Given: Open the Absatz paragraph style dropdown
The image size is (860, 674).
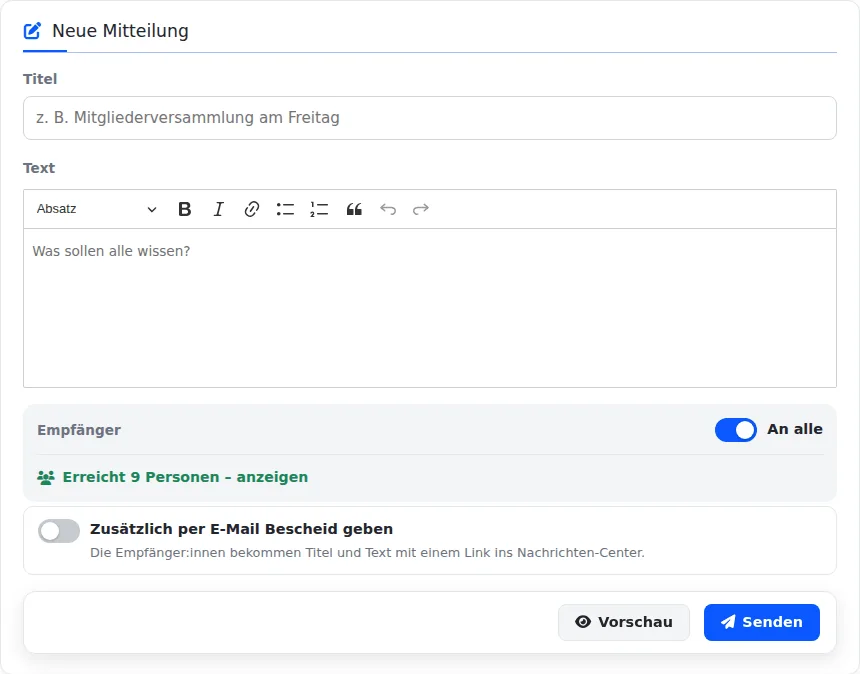Looking at the screenshot, I should pyautogui.click(x=97, y=209).
